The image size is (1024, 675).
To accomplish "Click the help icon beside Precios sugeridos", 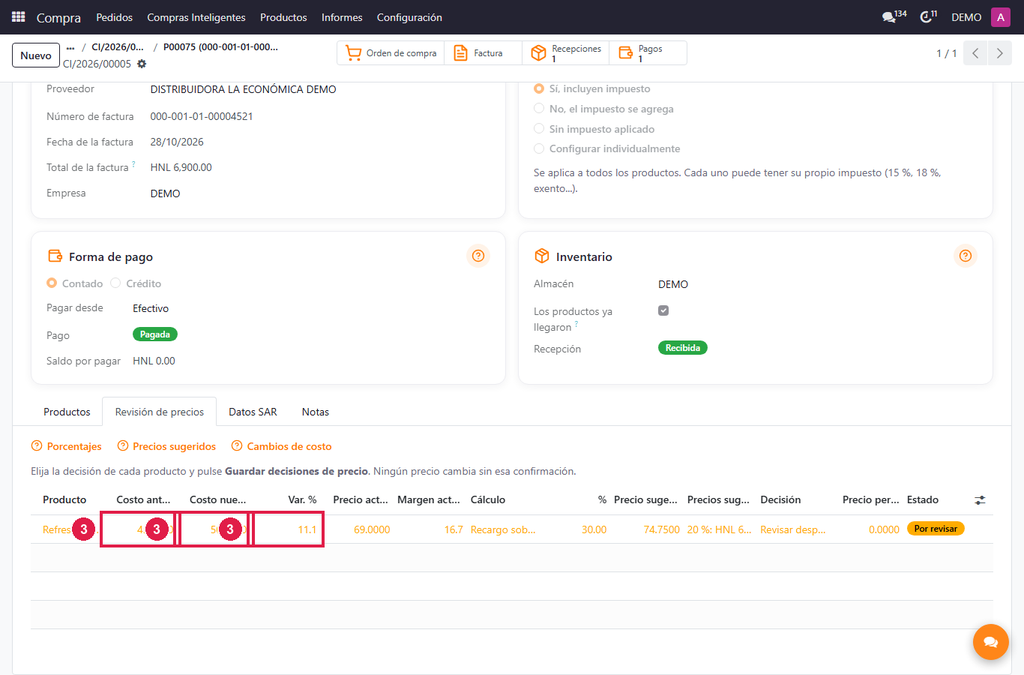I will click(123, 446).
